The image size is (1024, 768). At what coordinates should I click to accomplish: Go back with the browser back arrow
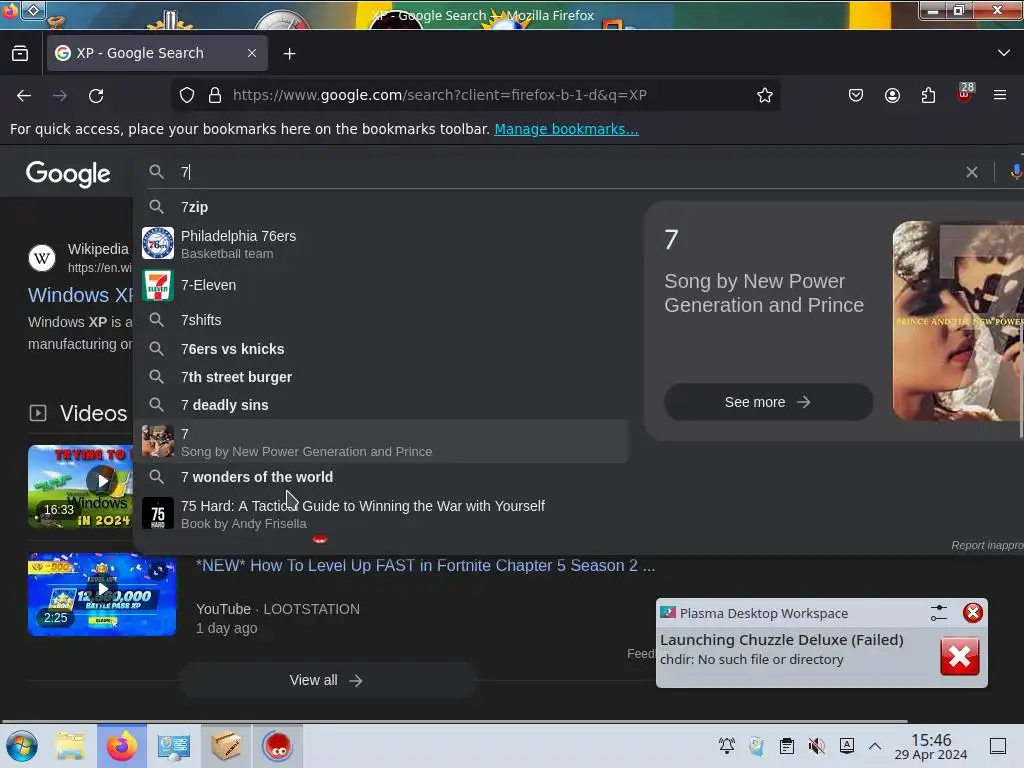click(24, 95)
